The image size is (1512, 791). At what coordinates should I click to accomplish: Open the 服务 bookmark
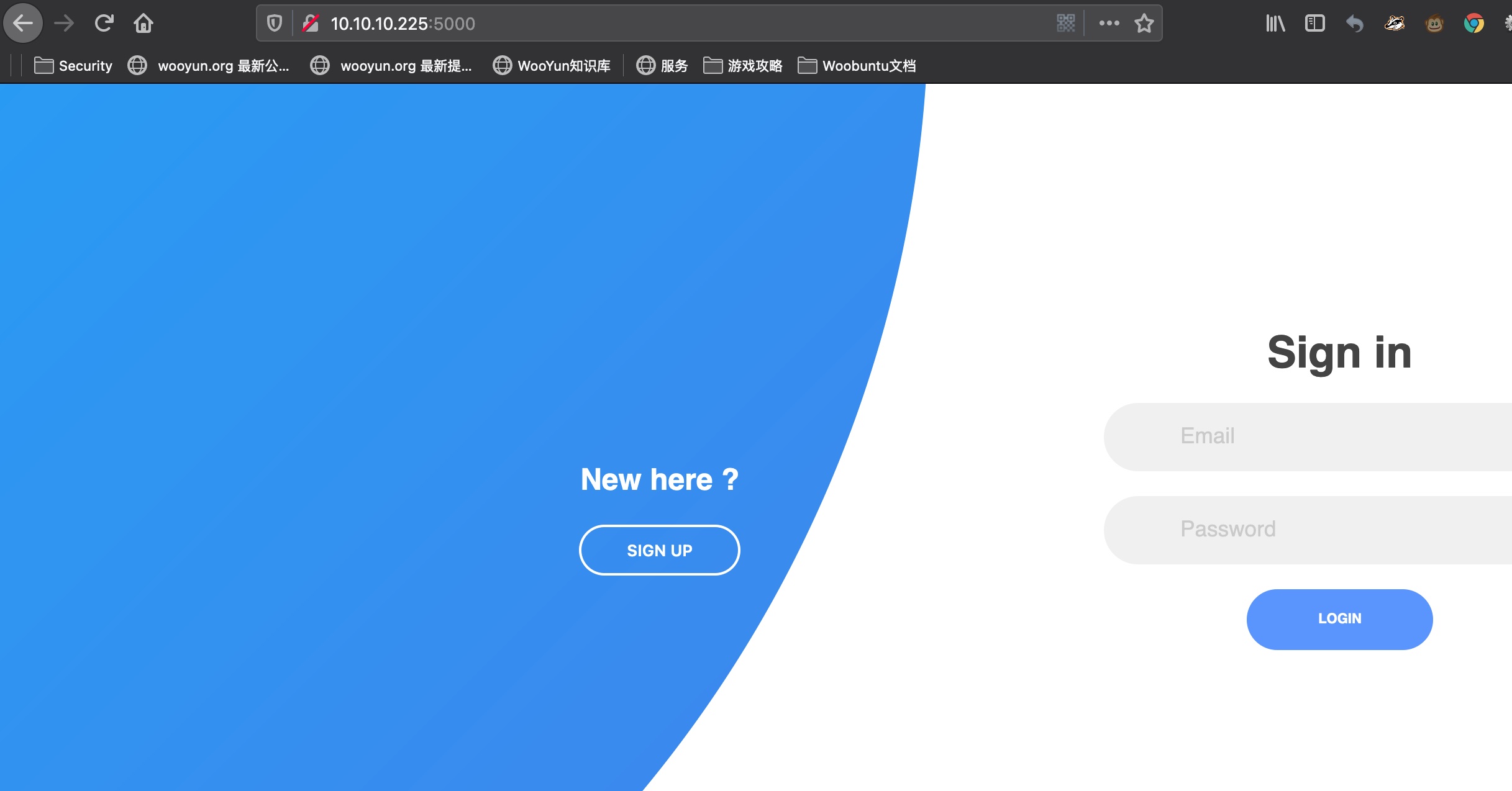[x=662, y=66]
